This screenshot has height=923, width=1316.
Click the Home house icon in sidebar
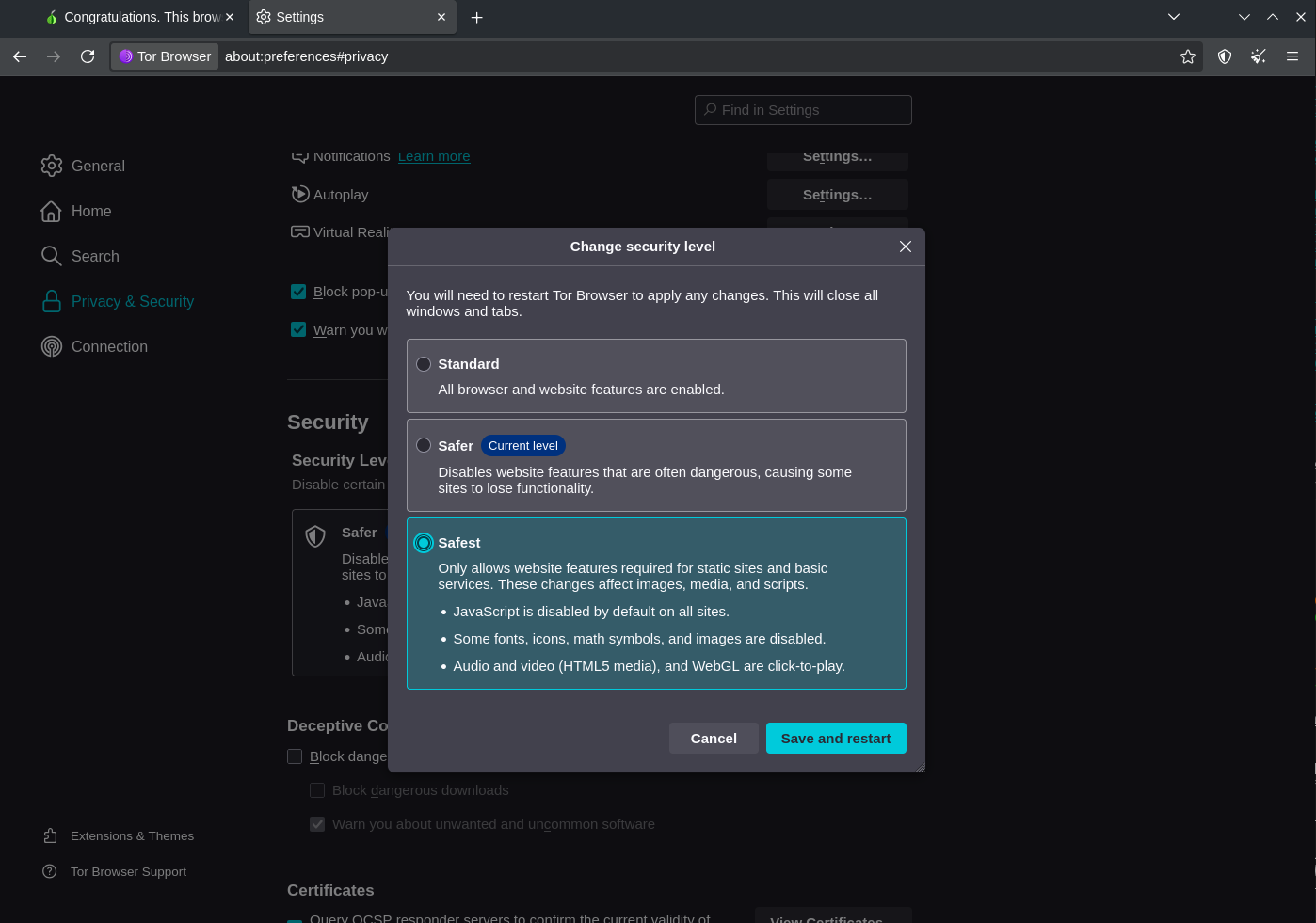click(x=52, y=211)
